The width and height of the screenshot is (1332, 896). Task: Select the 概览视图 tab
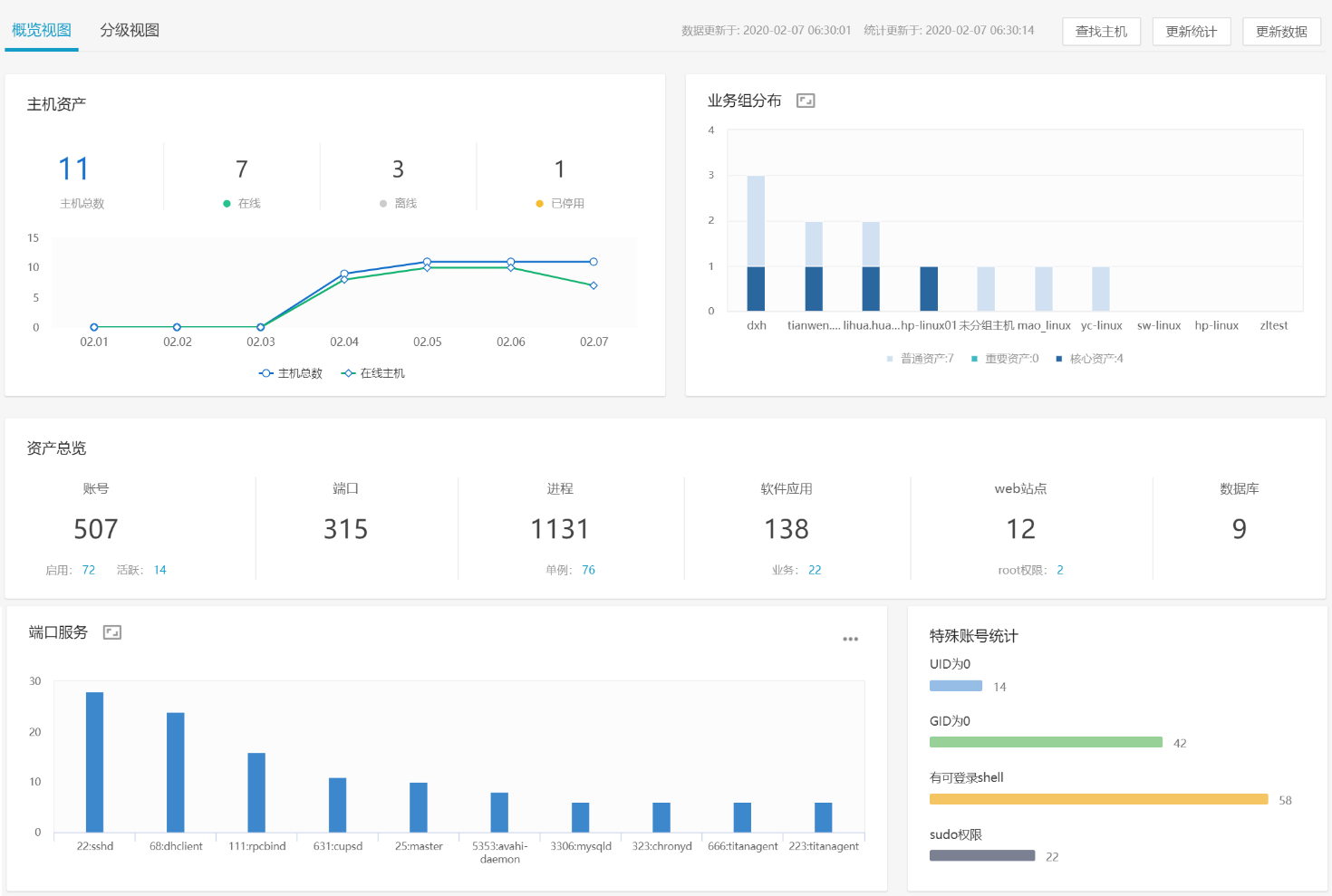pos(42,30)
